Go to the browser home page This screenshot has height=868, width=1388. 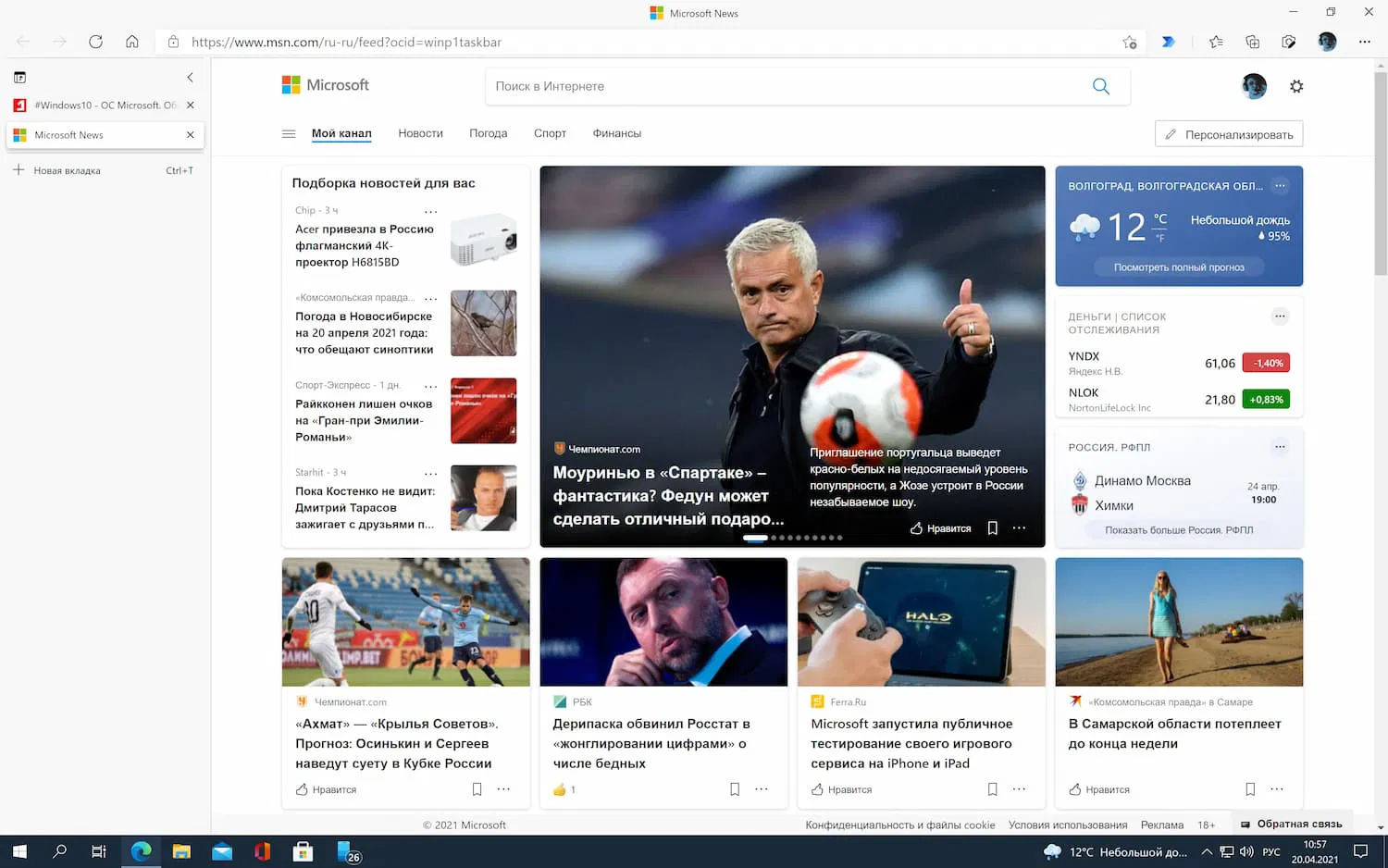click(x=132, y=42)
